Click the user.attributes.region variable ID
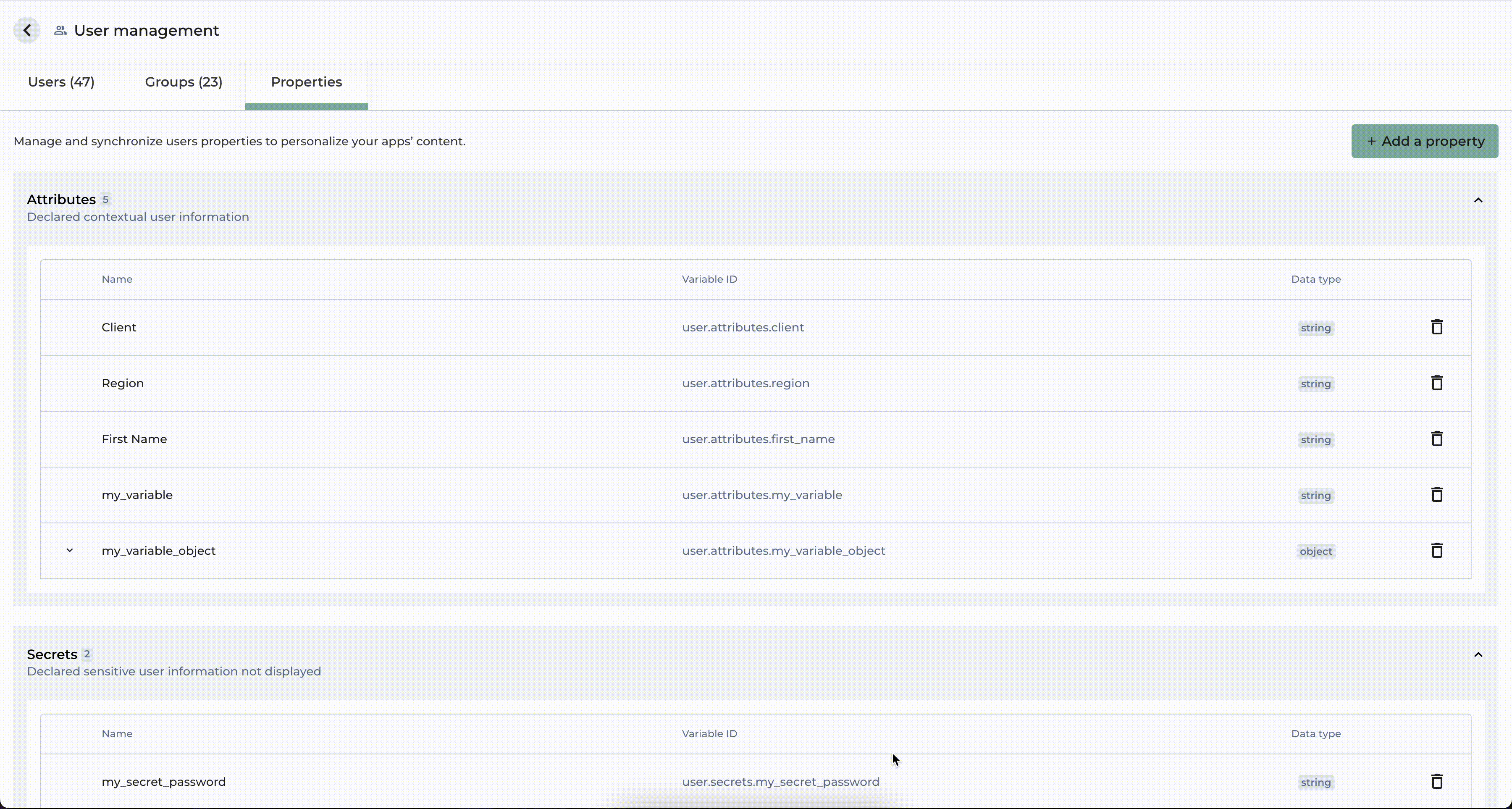This screenshot has width=1512, height=809. tap(745, 383)
